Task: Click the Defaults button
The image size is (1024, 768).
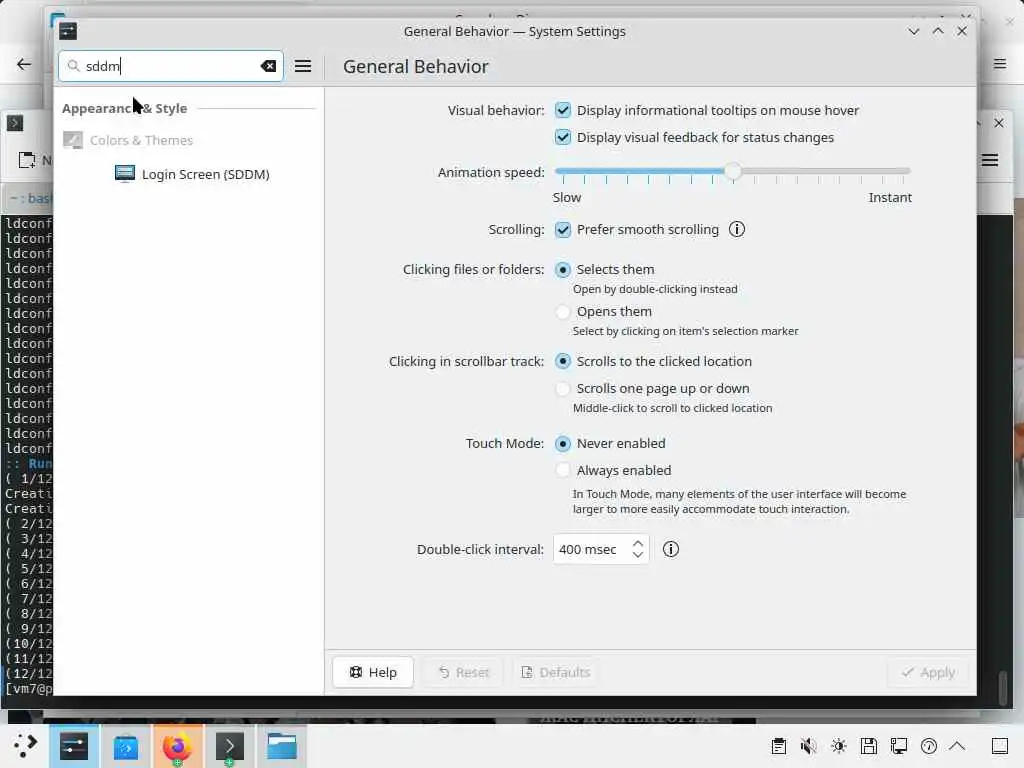Action: pos(555,672)
